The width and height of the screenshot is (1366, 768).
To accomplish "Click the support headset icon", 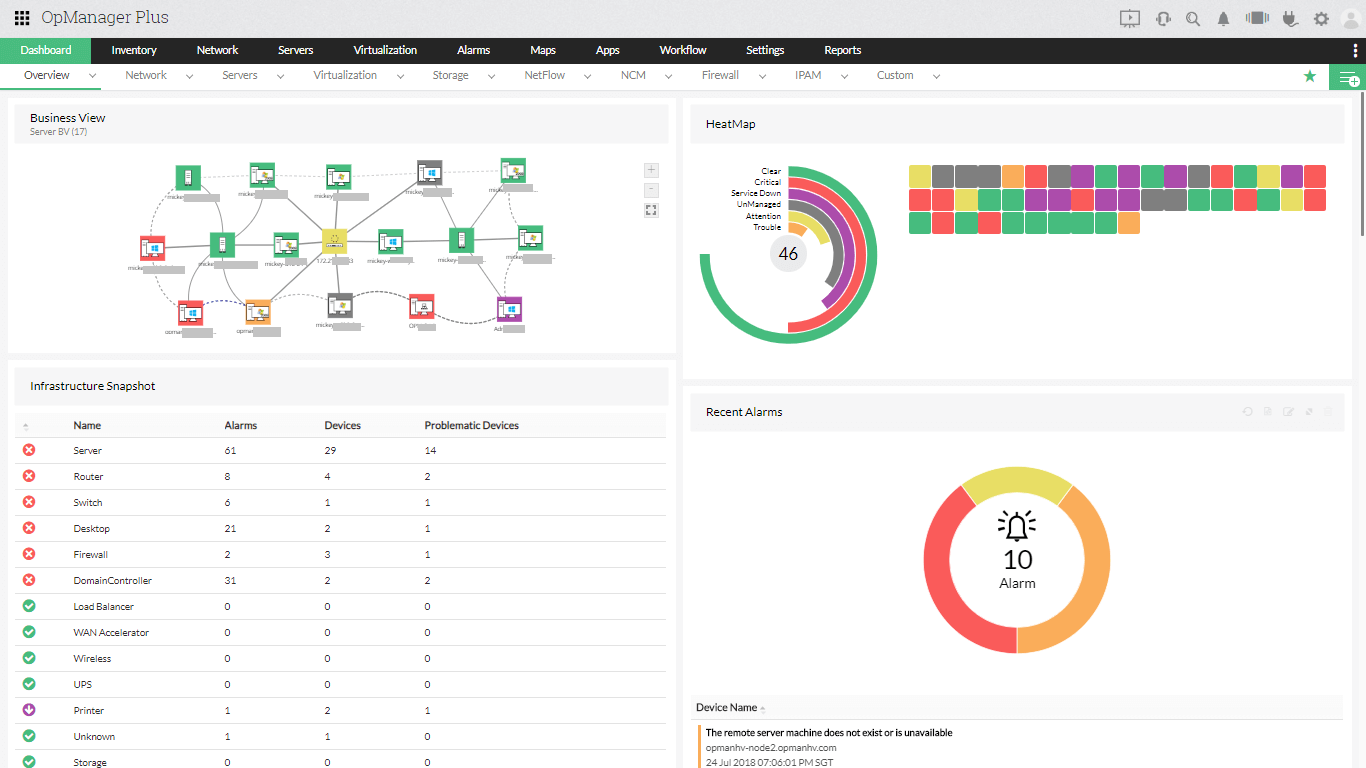I will (1161, 17).
